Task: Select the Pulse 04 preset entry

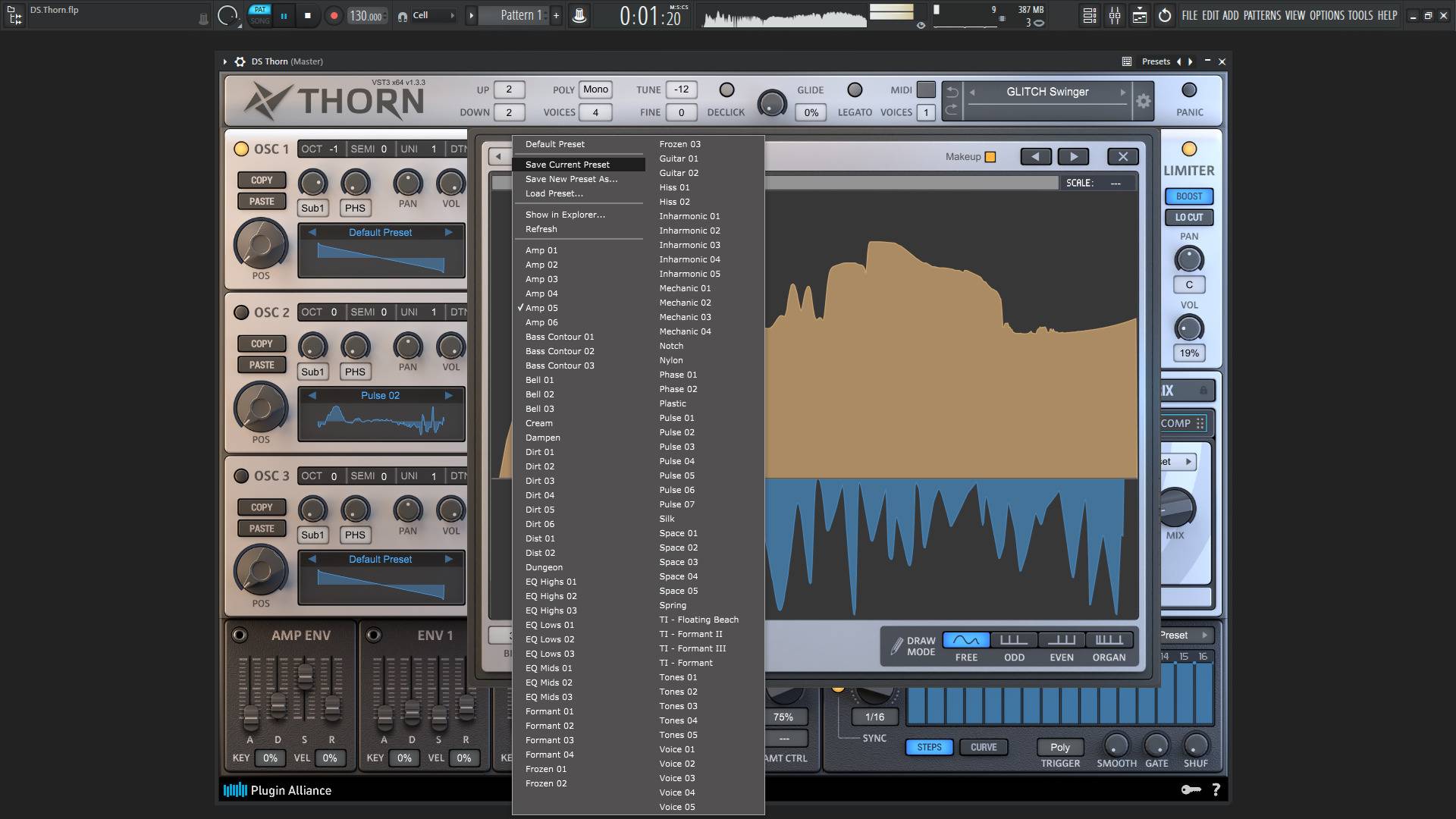Action: [676, 461]
